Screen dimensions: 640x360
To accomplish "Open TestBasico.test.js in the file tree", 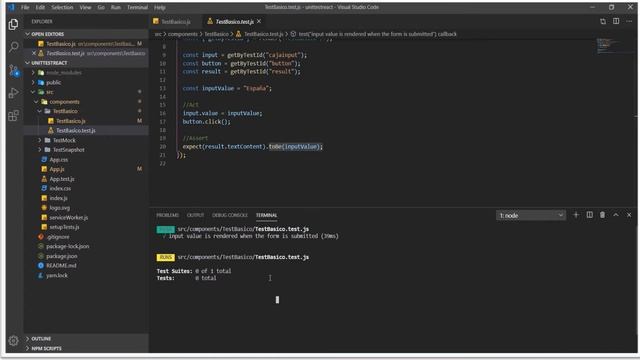I will point(86,130).
